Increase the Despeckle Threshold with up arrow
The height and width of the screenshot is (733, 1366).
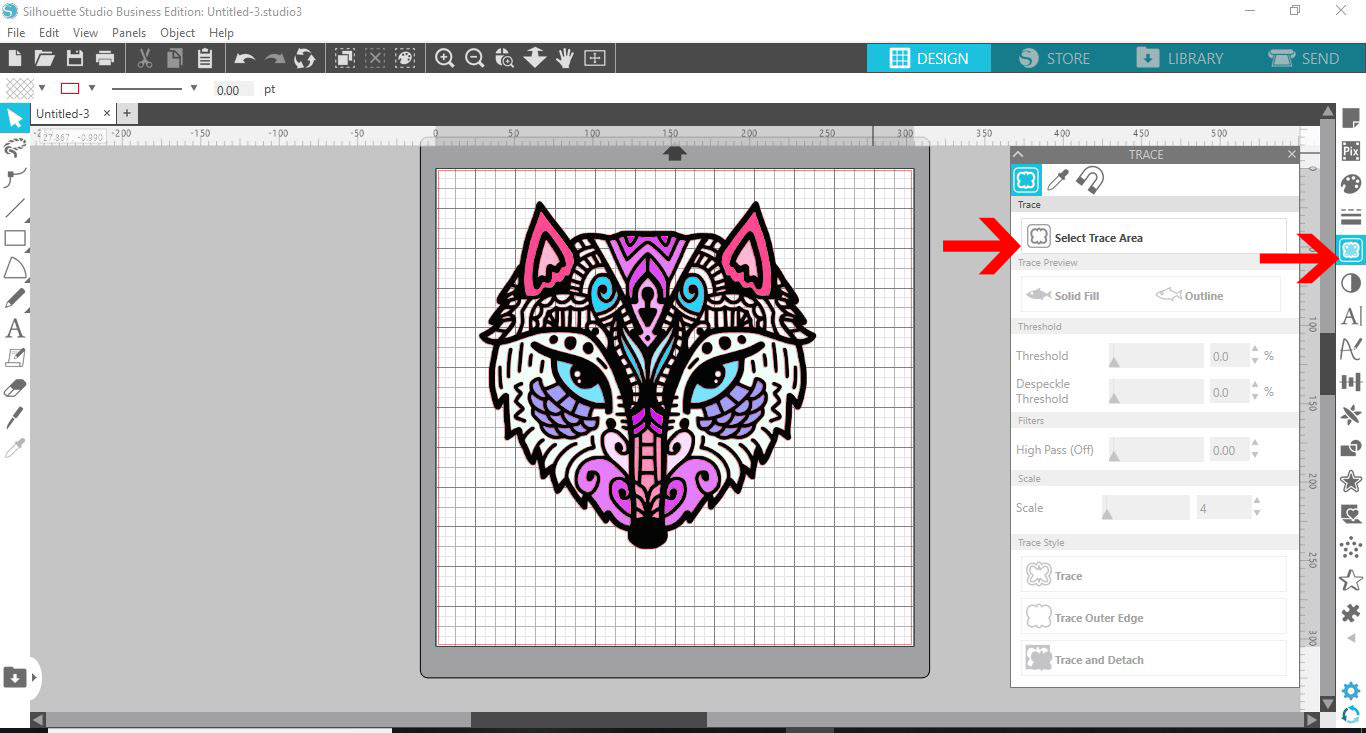tap(1256, 387)
